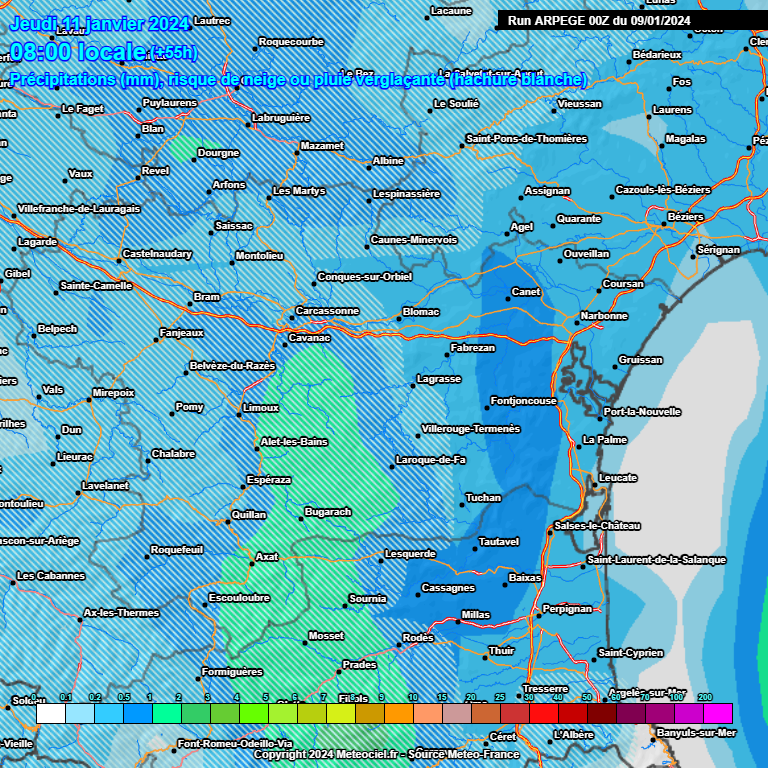
Task: Click the Port-la-Nouvelle town label
Action: tap(642, 412)
